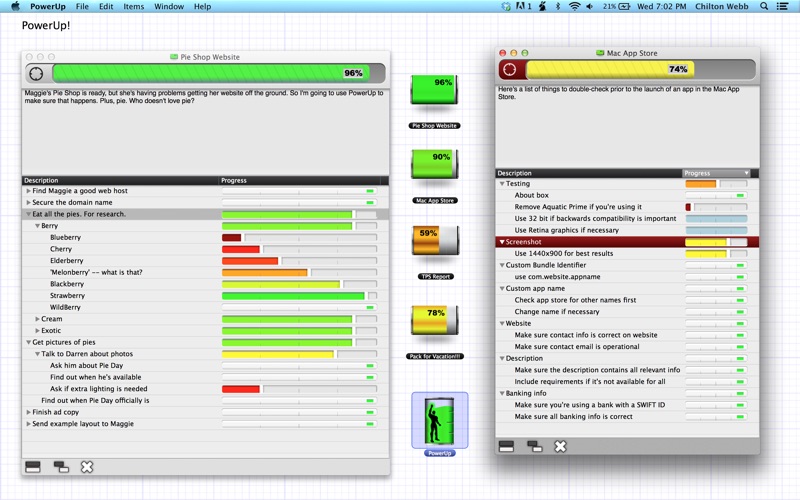Click the Pie Shop Website battery icon
Screen dimensions: 800x500
[x=434, y=90]
